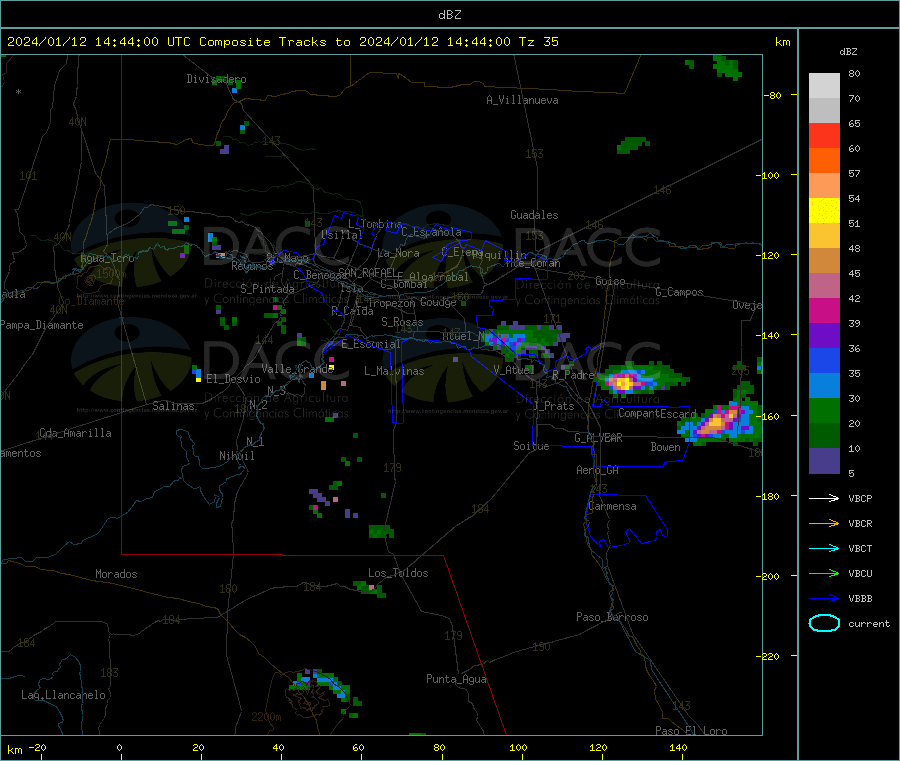Viewport: 900px width, 761px height.
Task: Select the 20 dBZ green color swatch
Action: [824, 410]
